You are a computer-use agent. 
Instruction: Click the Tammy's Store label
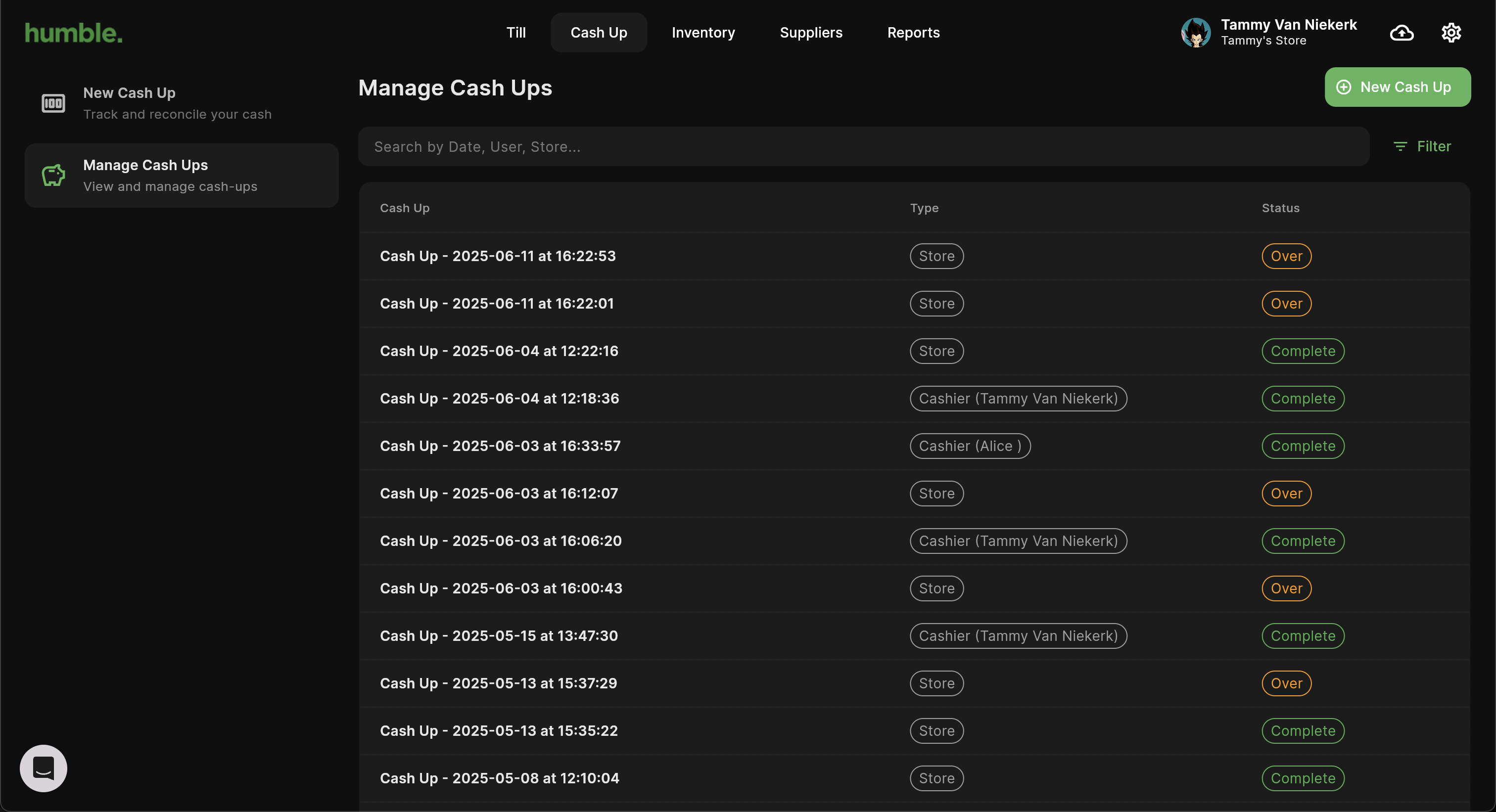tap(1263, 41)
